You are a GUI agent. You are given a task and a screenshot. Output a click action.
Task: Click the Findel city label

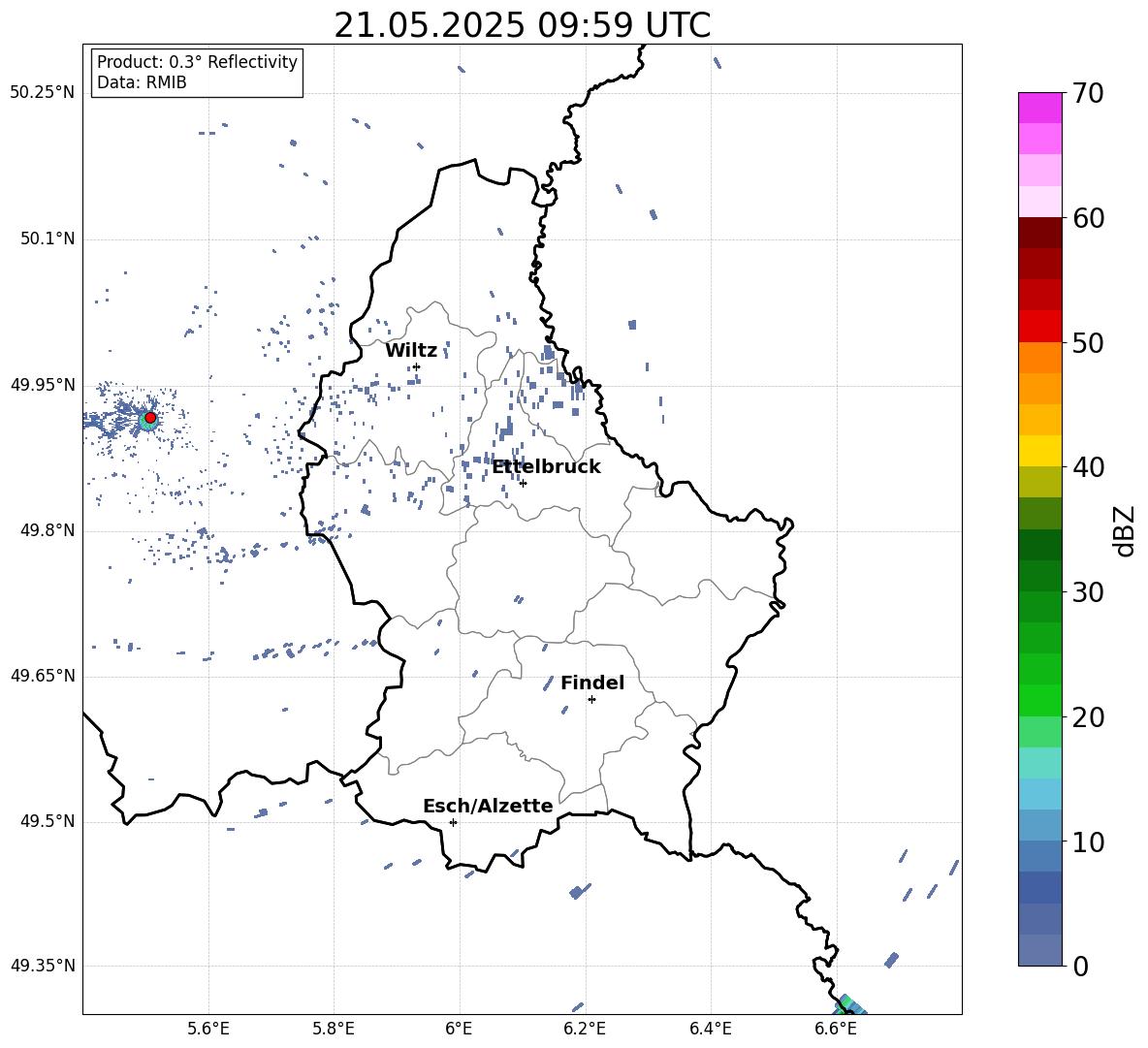pos(592,683)
